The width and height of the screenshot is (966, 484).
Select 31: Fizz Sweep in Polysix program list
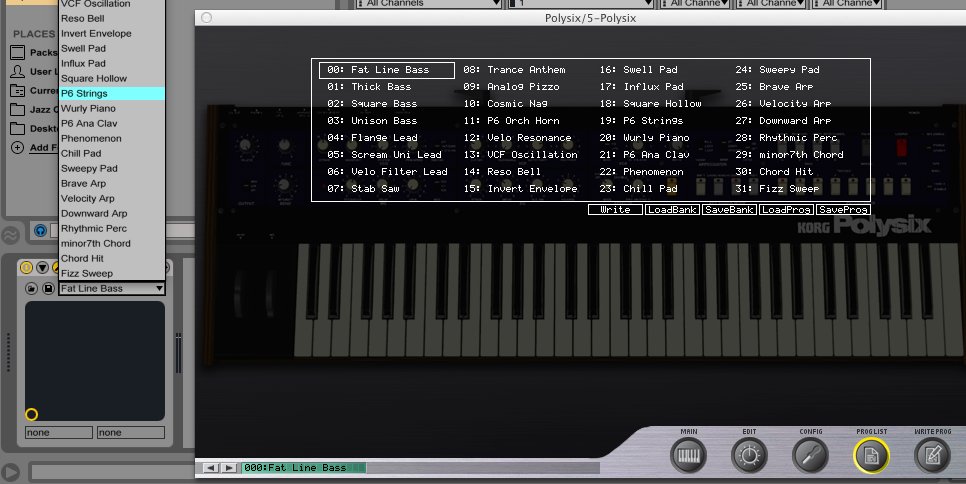pyautogui.click(x=777, y=188)
